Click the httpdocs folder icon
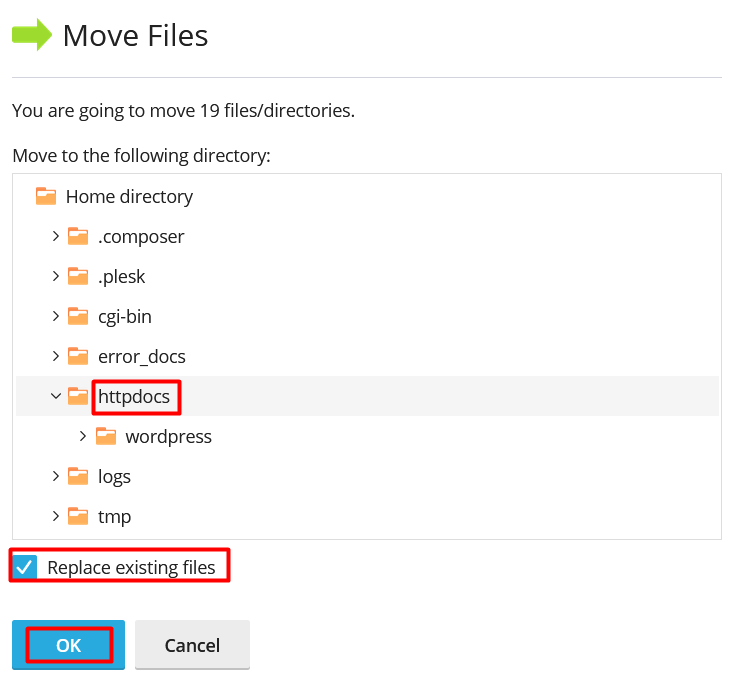The width and height of the screenshot is (733, 691). tap(78, 397)
